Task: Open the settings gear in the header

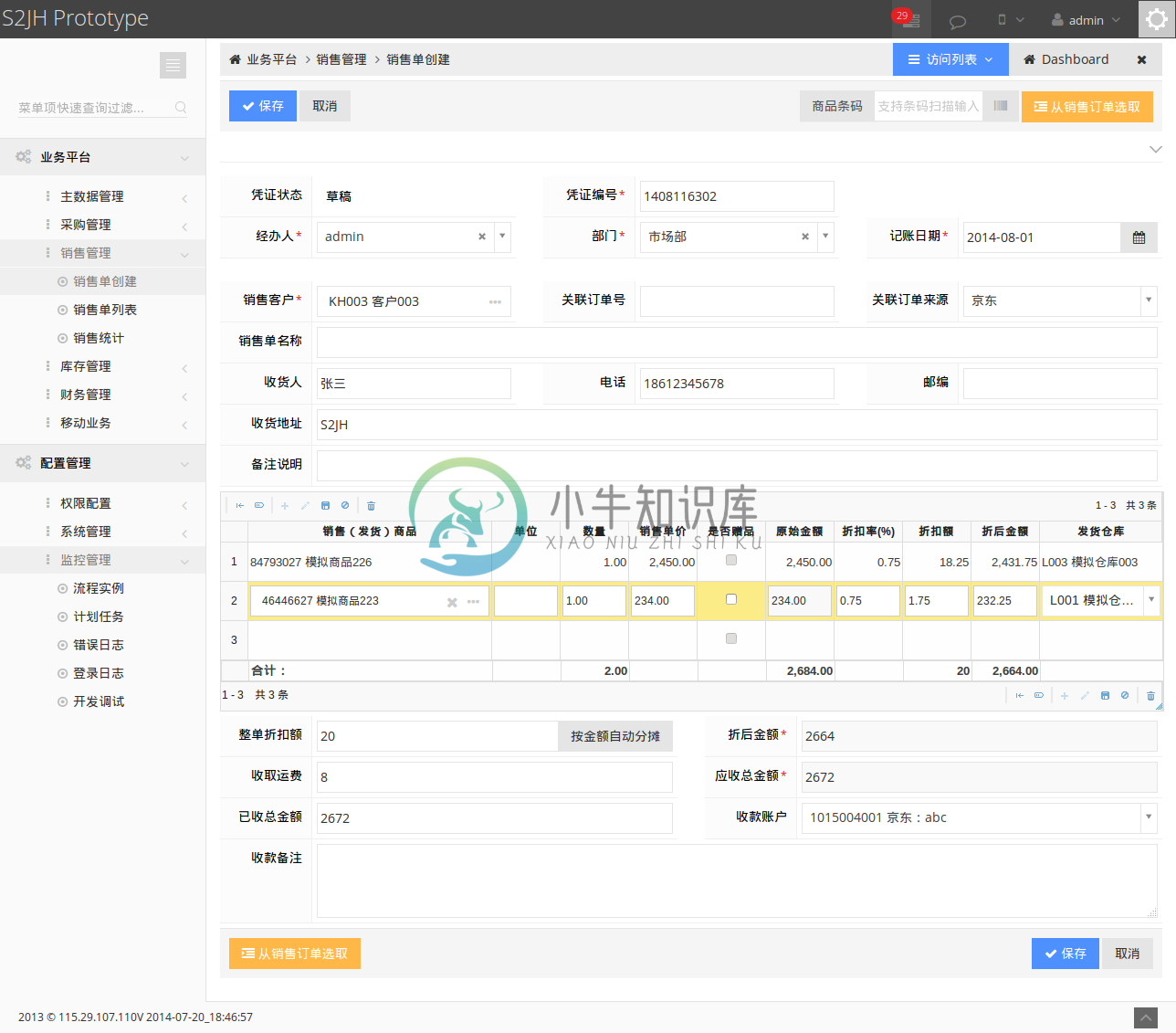Action: click(x=1156, y=19)
